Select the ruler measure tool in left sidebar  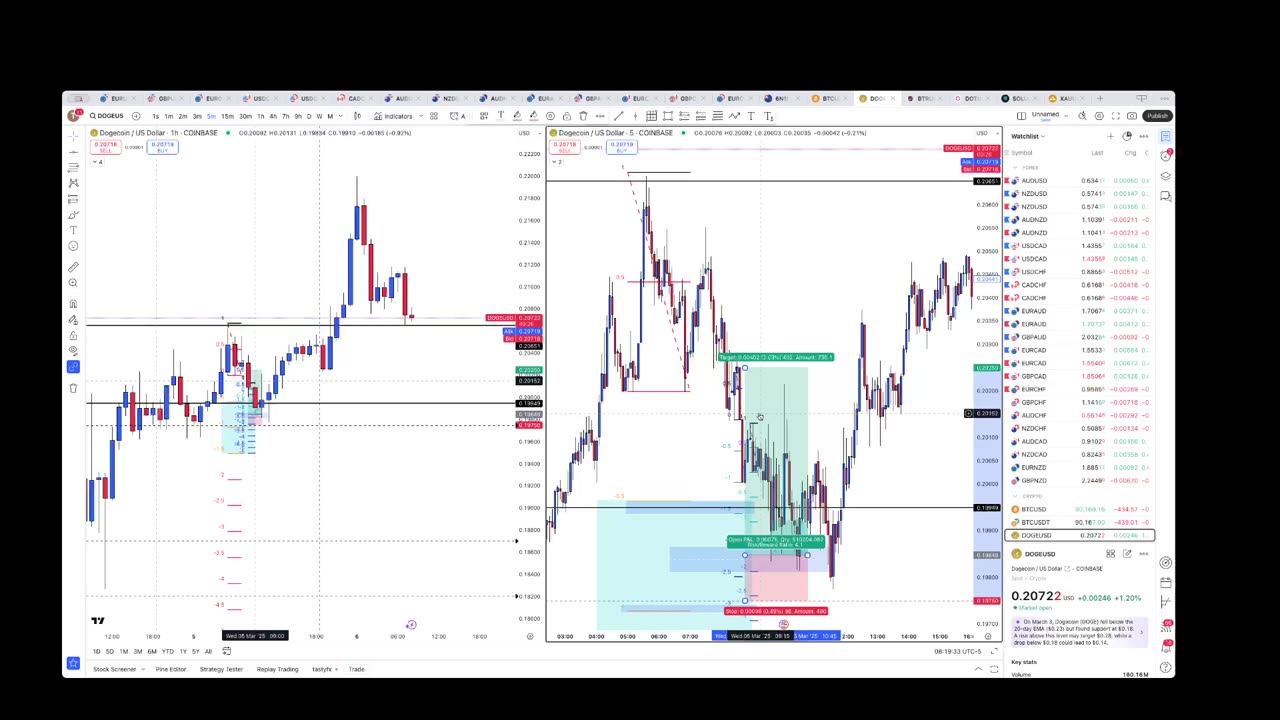pos(73,267)
